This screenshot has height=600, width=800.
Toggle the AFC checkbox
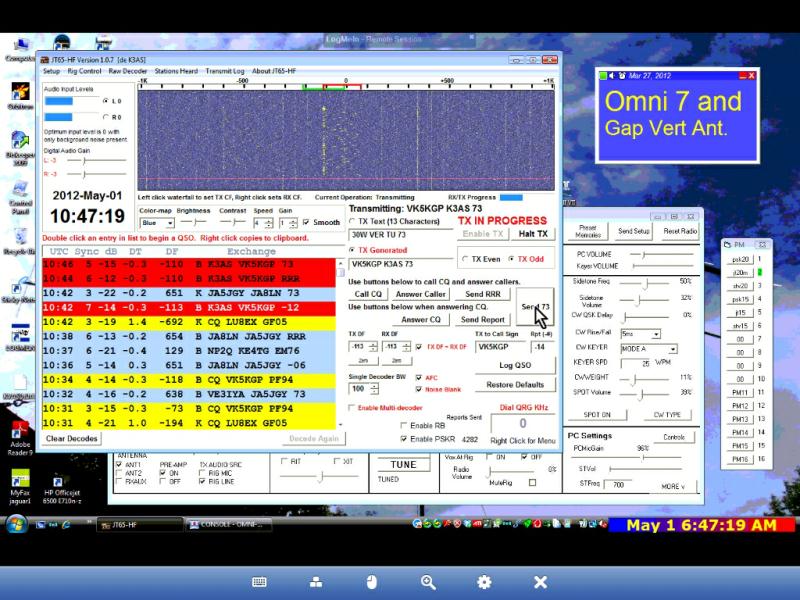[419, 378]
